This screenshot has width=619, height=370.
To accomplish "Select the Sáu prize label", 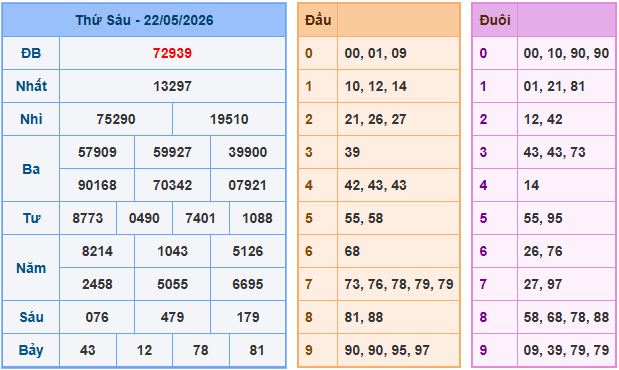I will [x=31, y=317].
